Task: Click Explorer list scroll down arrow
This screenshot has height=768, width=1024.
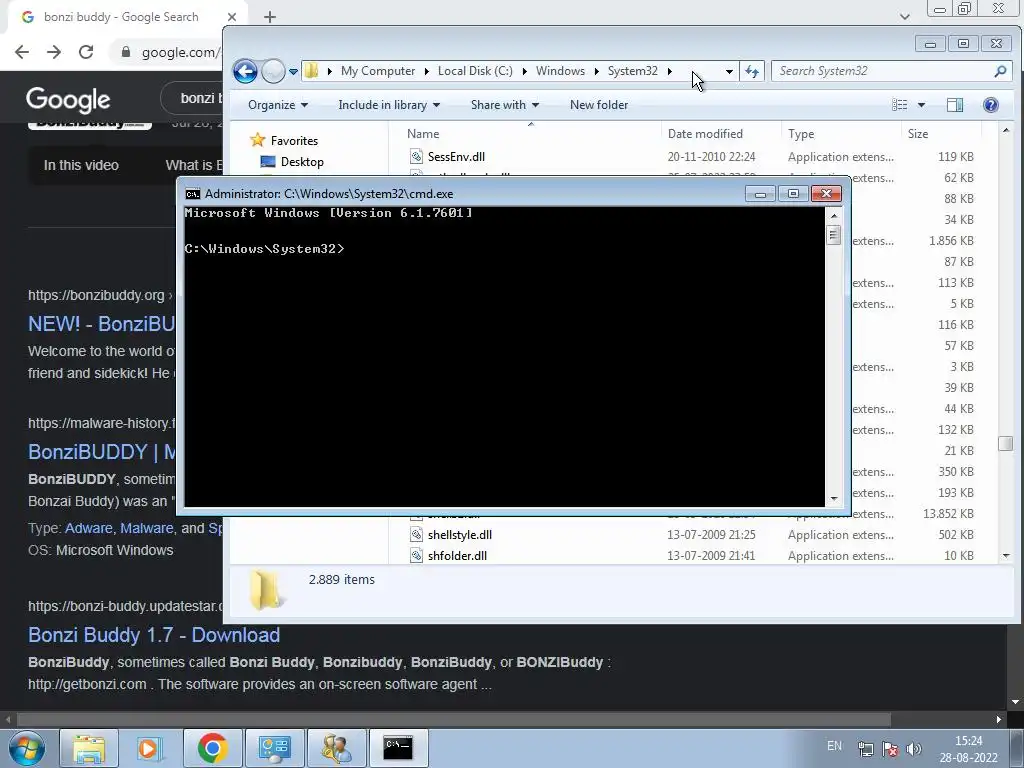Action: coord(1006,556)
